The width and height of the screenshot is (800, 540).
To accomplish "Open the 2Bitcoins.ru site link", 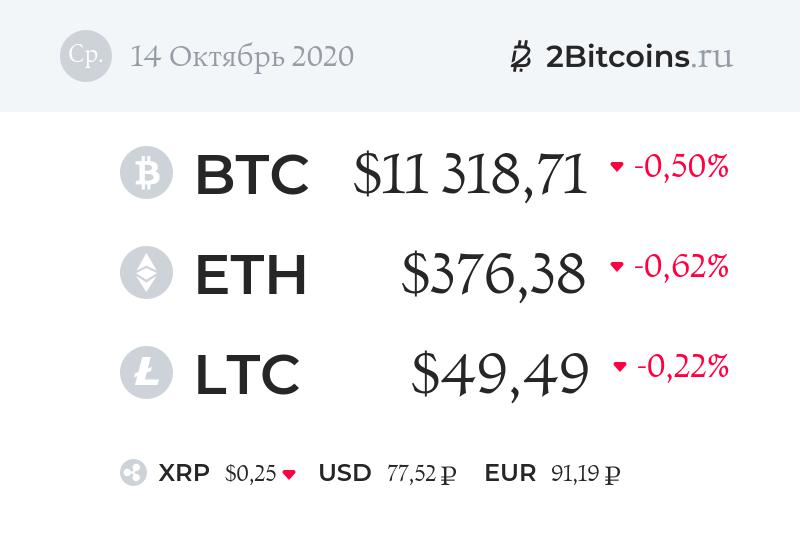I will click(x=639, y=57).
